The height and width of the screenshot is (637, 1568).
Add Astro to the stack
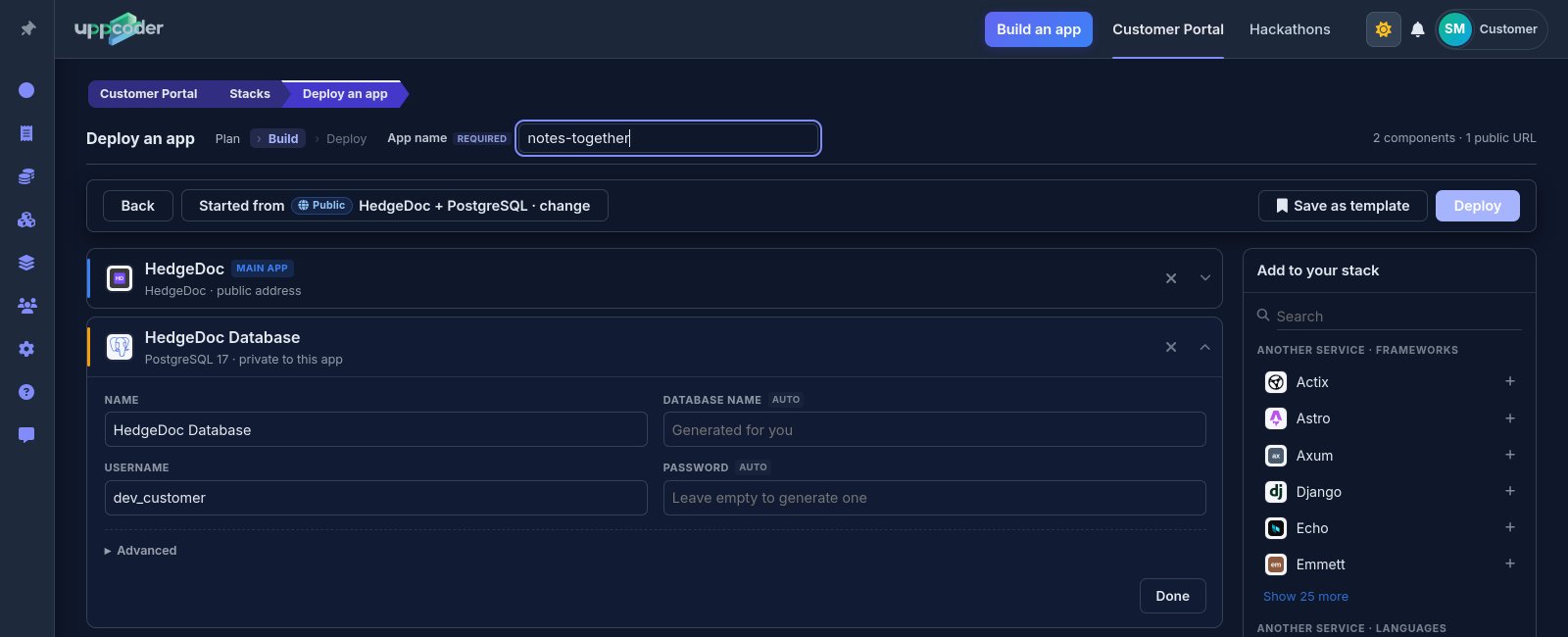pyautogui.click(x=1509, y=418)
